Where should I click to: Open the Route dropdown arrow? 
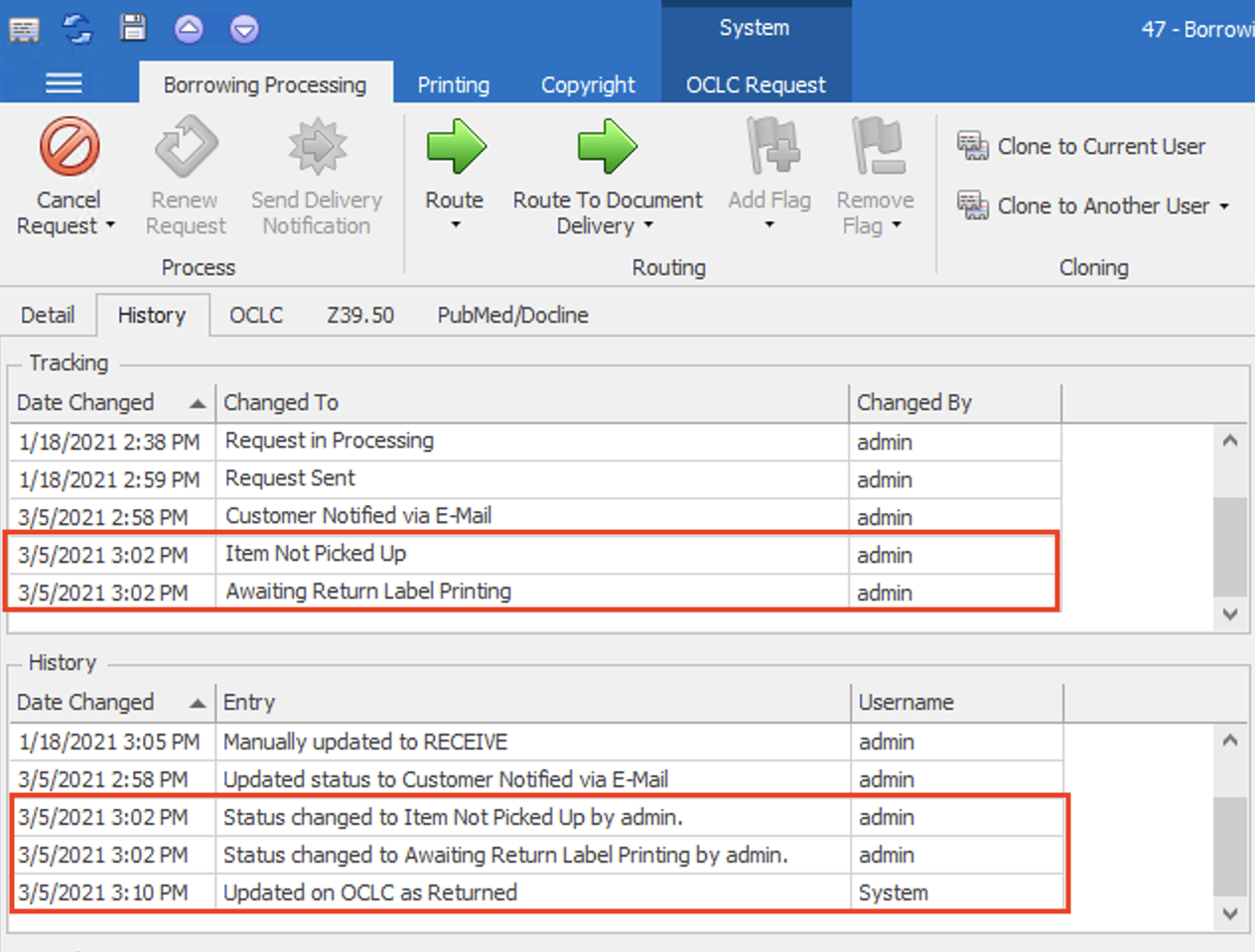pos(455,225)
